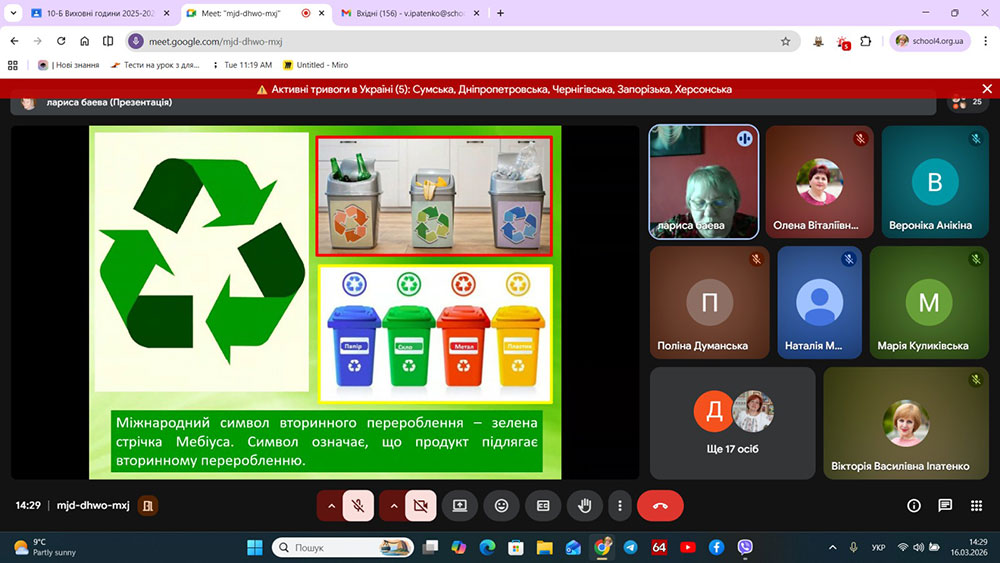The image size is (1000, 563).
Task: Show participants list with 25 people
Action: [966, 102]
